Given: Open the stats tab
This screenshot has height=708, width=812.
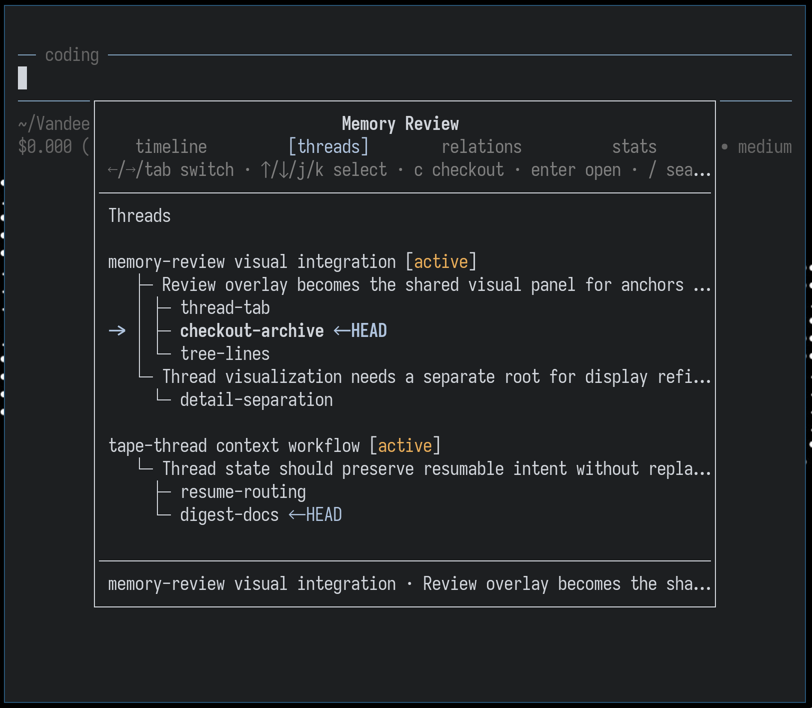Looking at the screenshot, I should point(634,147).
